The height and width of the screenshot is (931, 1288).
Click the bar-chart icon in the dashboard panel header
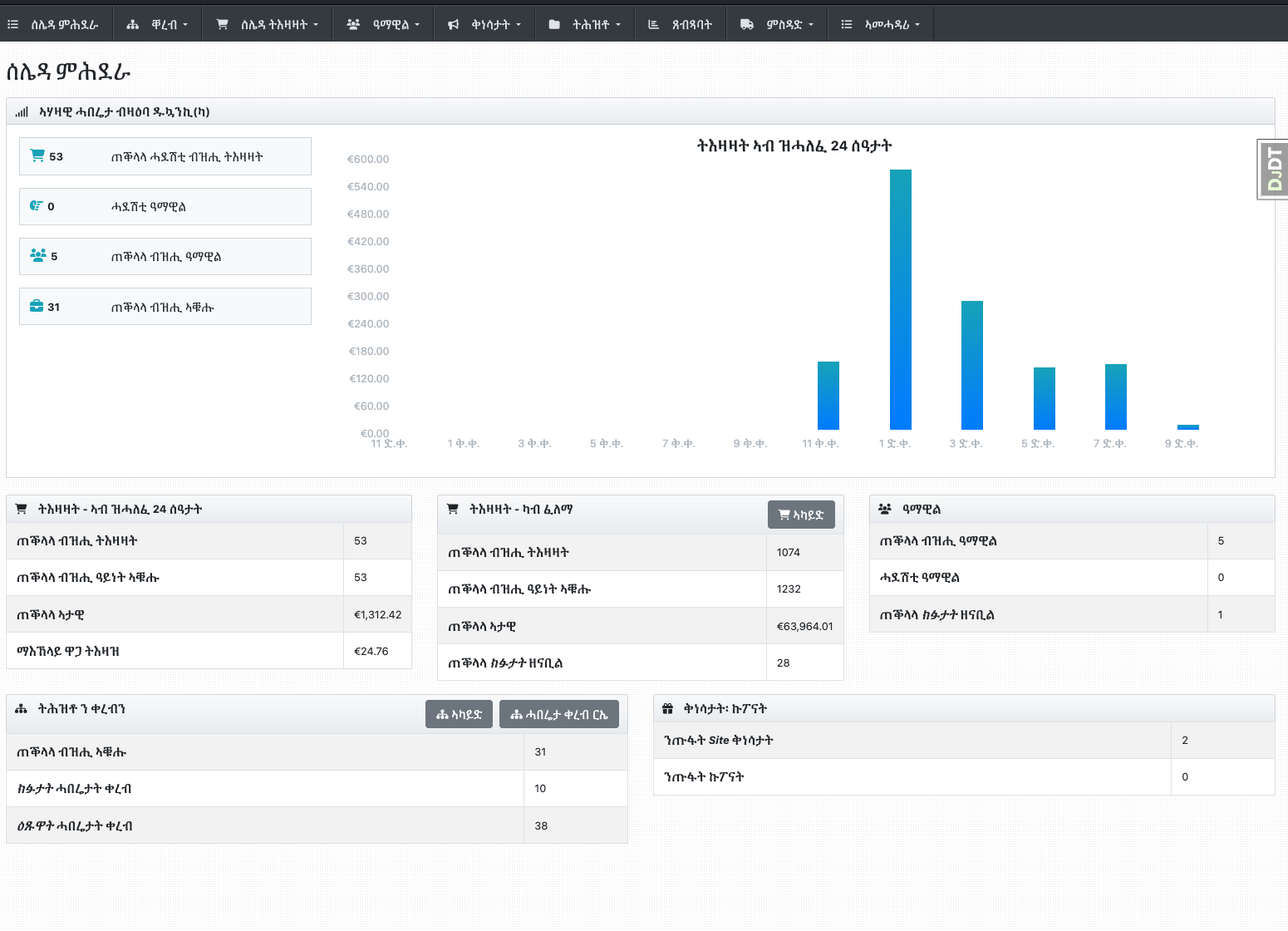(23, 111)
